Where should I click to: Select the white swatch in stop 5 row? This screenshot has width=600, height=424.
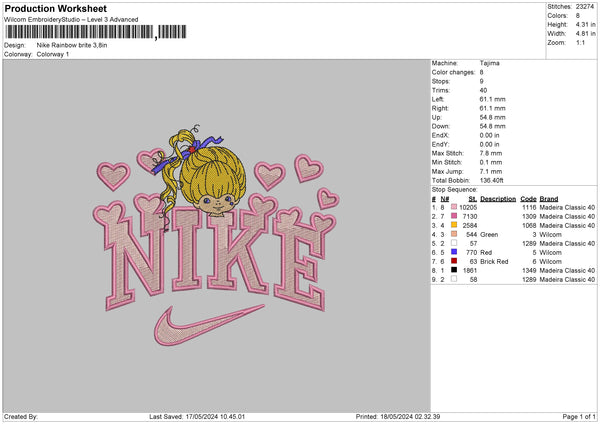click(x=454, y=243)
